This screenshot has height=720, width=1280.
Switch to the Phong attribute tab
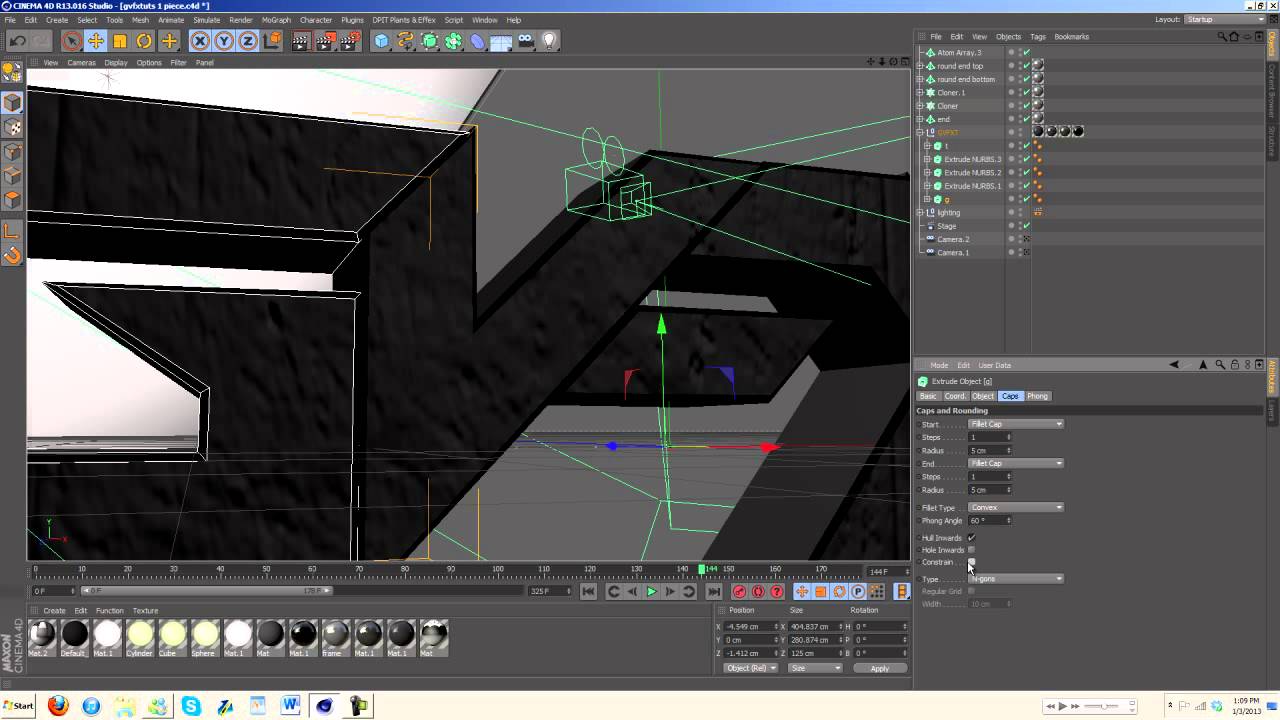(x=1038, y=396)
